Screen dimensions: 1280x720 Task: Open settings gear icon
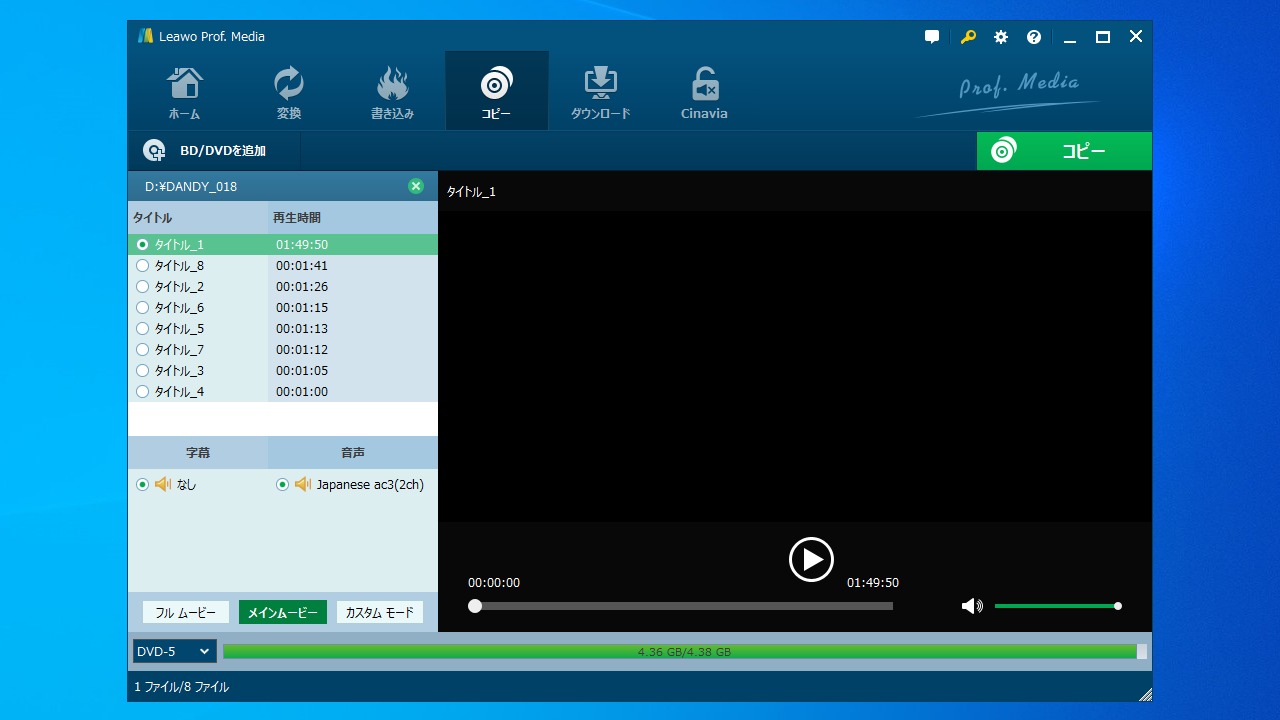[x=1001, y=37]
